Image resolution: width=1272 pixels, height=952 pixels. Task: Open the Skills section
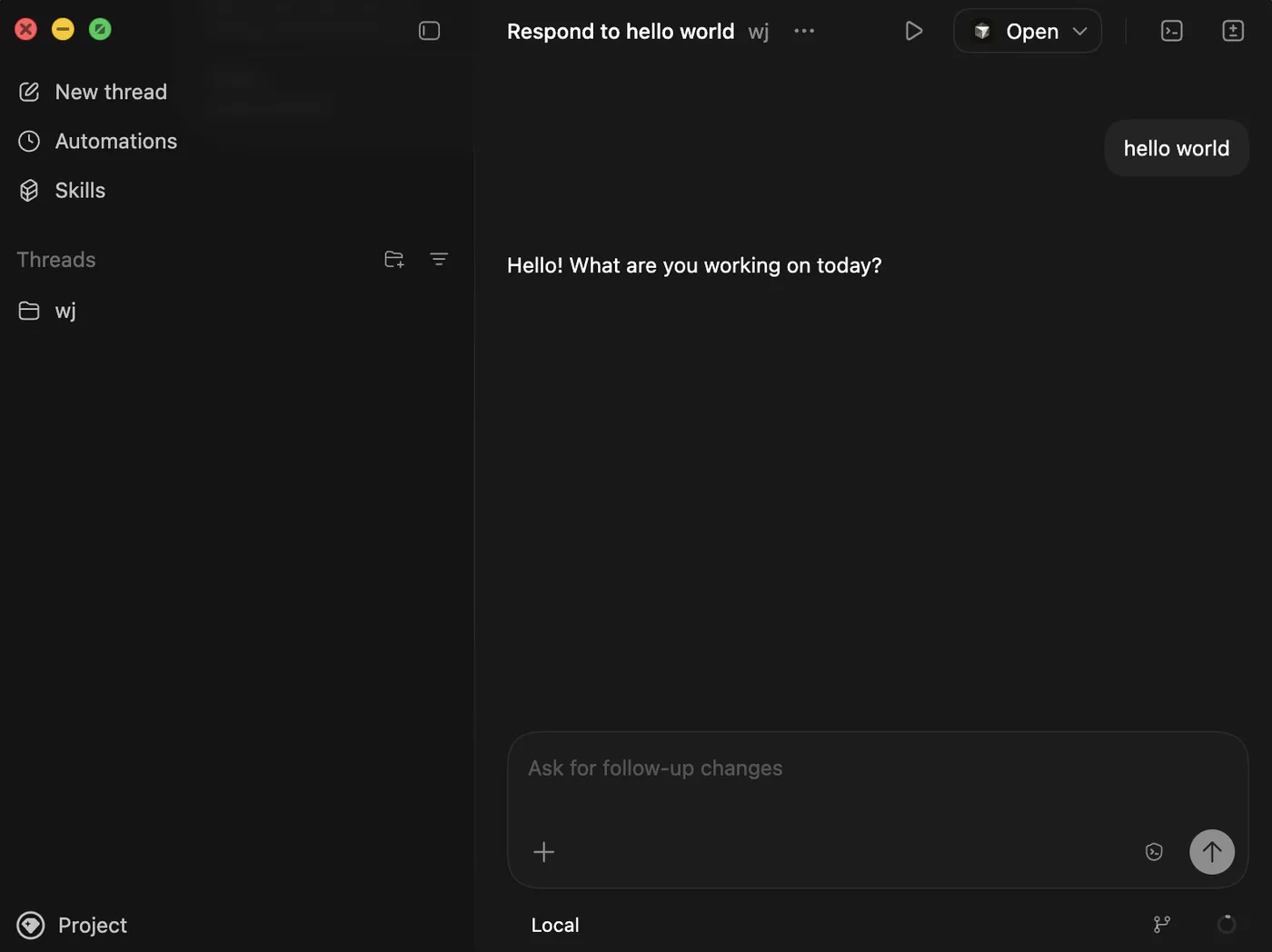(x=80, y=191)
